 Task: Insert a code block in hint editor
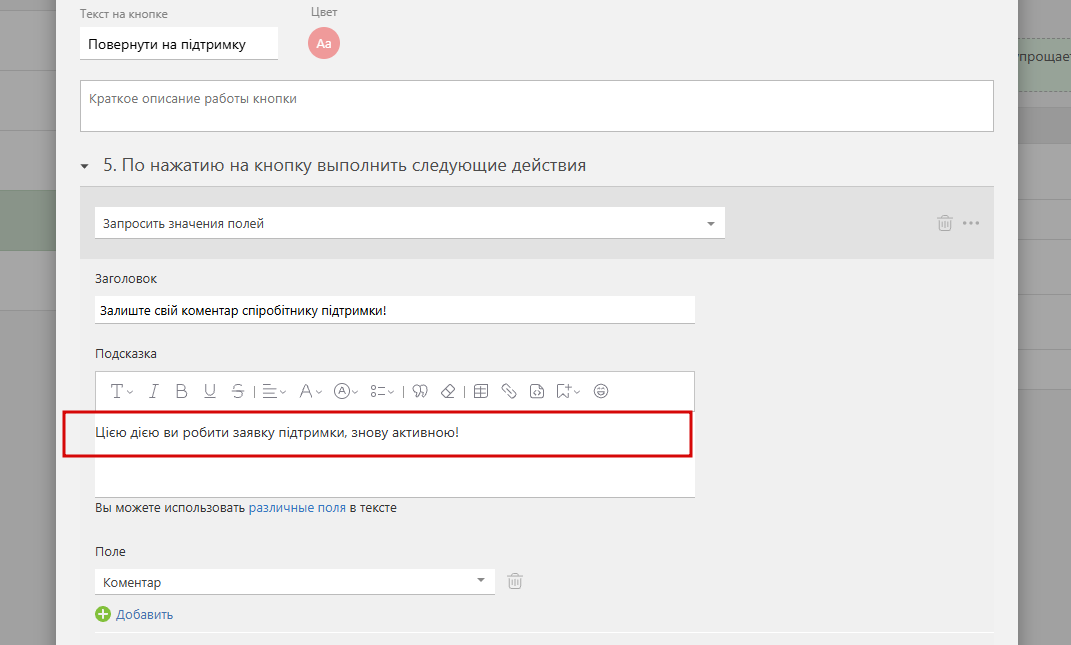pyautogui.click(x=537, y=391)
